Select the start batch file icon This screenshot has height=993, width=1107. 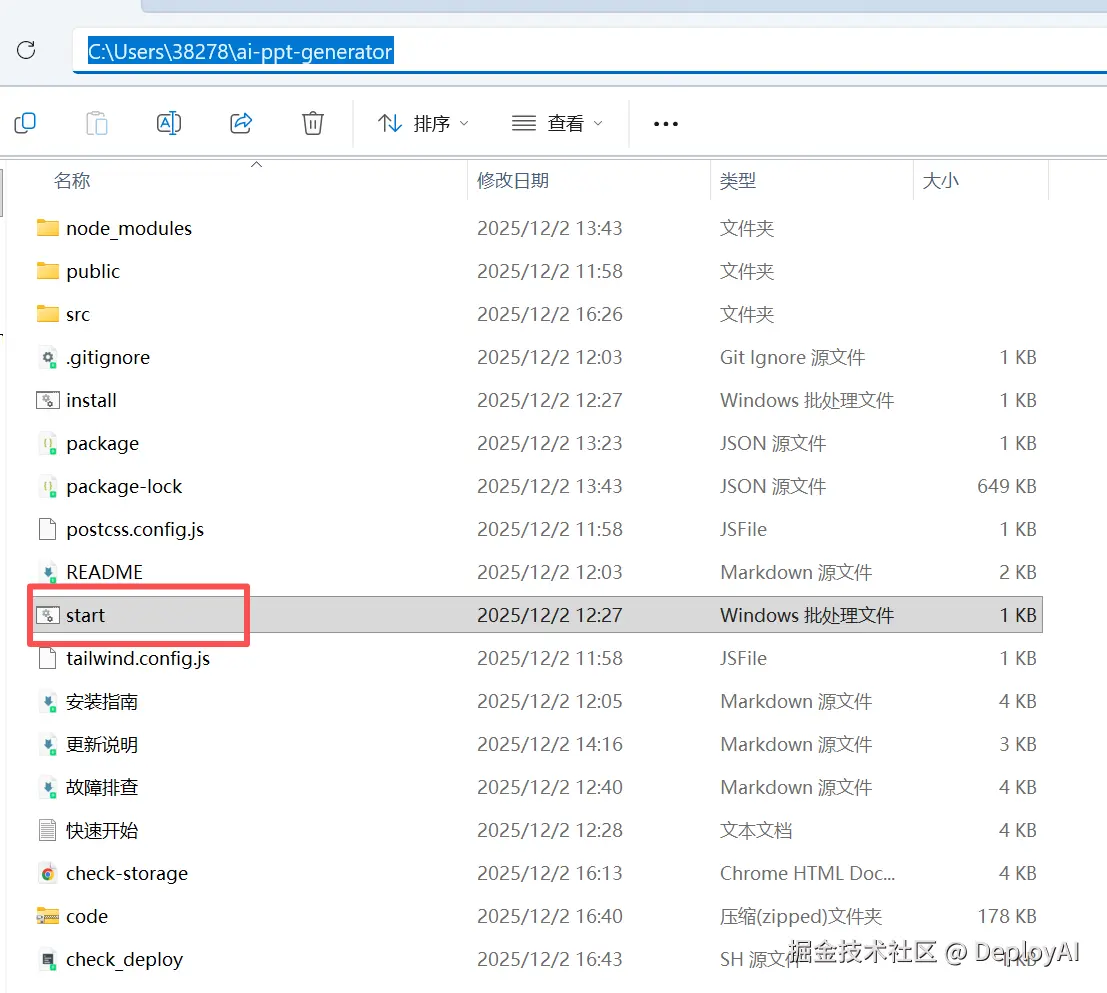click(47, 615)
